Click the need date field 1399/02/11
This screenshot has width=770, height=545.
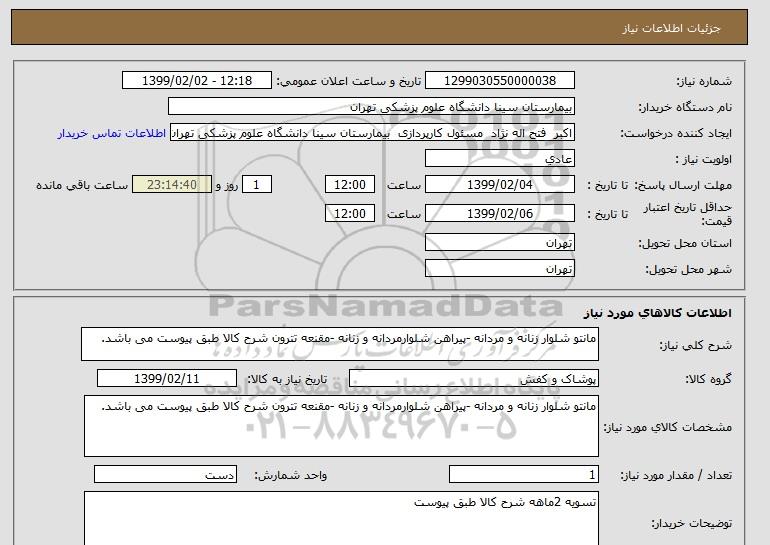167,379
